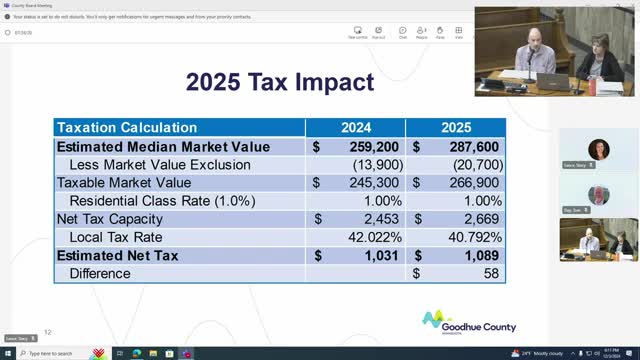Viewport: 640px width, 360px height.
Task: Select the lower boardroom video thumbnail
Action: click(599, 240)
